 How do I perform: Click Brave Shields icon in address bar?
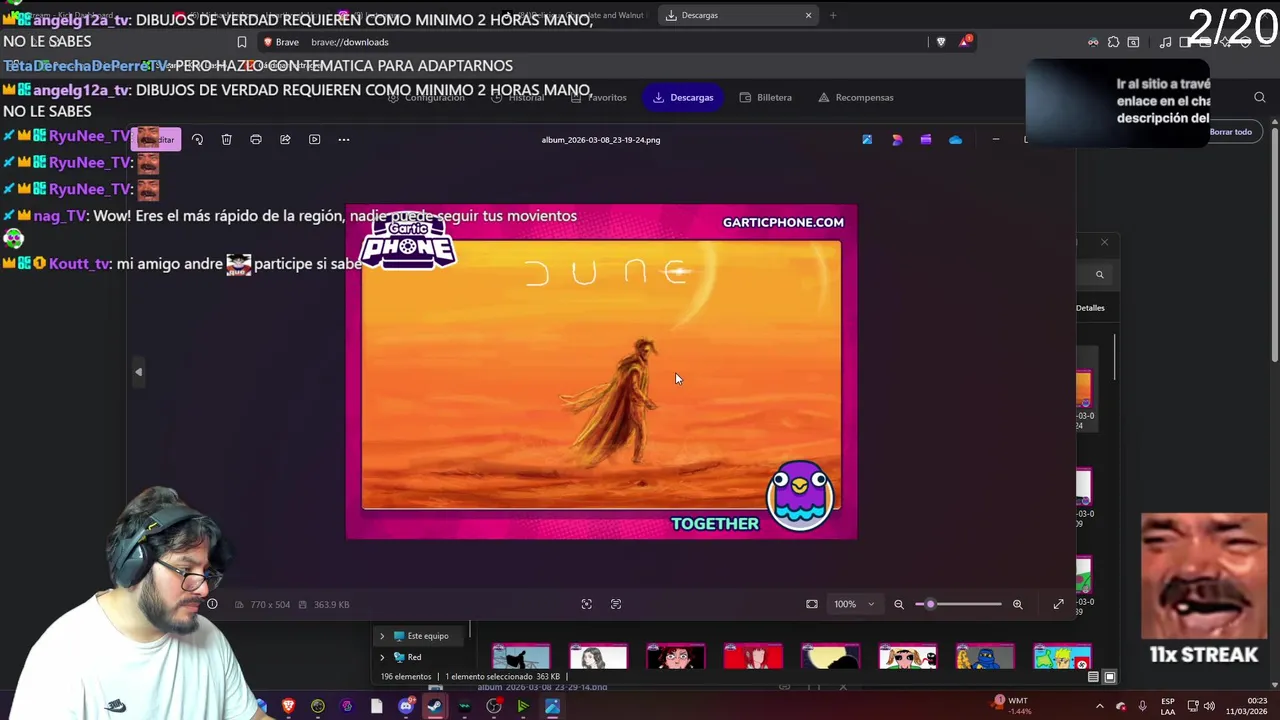coord(941,42)
